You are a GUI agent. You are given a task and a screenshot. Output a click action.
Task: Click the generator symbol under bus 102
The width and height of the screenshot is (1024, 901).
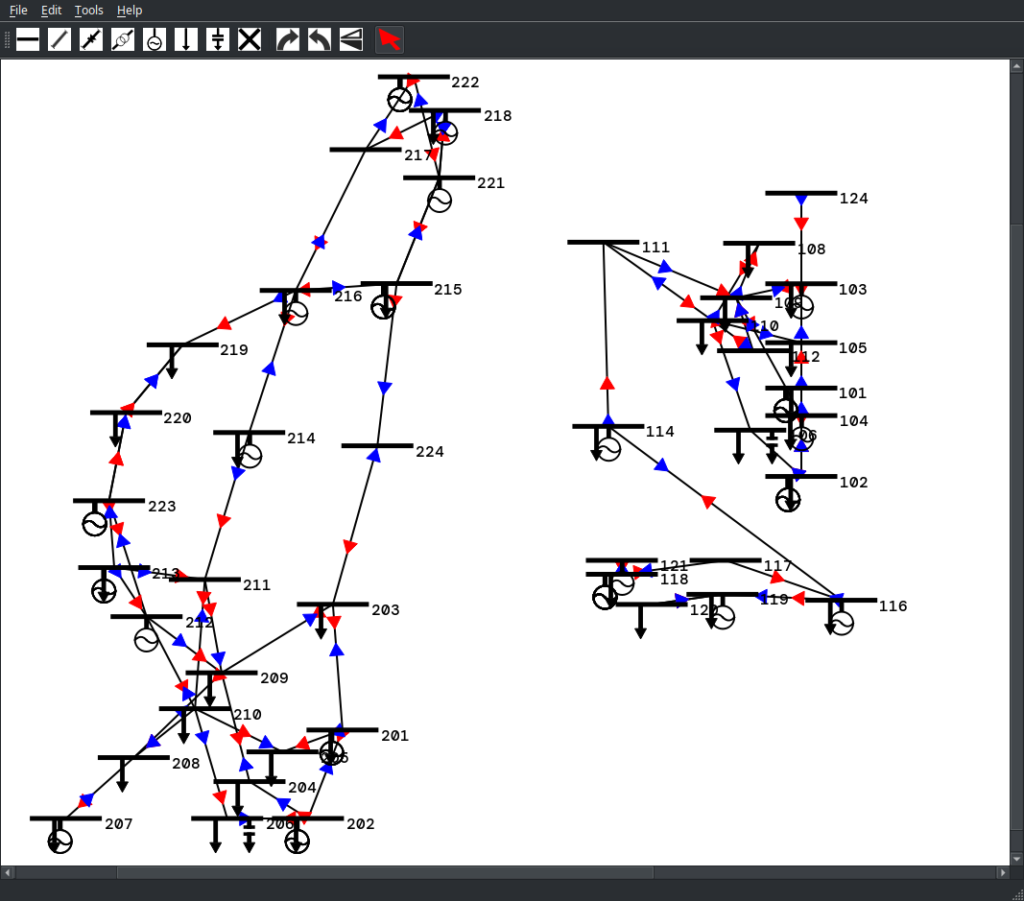coord(788,499)
